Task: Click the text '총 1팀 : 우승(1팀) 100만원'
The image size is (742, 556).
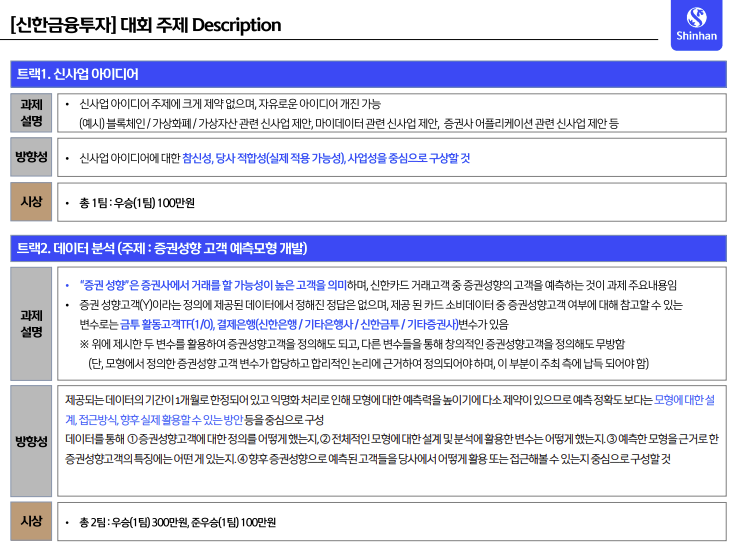Action: 137,203
